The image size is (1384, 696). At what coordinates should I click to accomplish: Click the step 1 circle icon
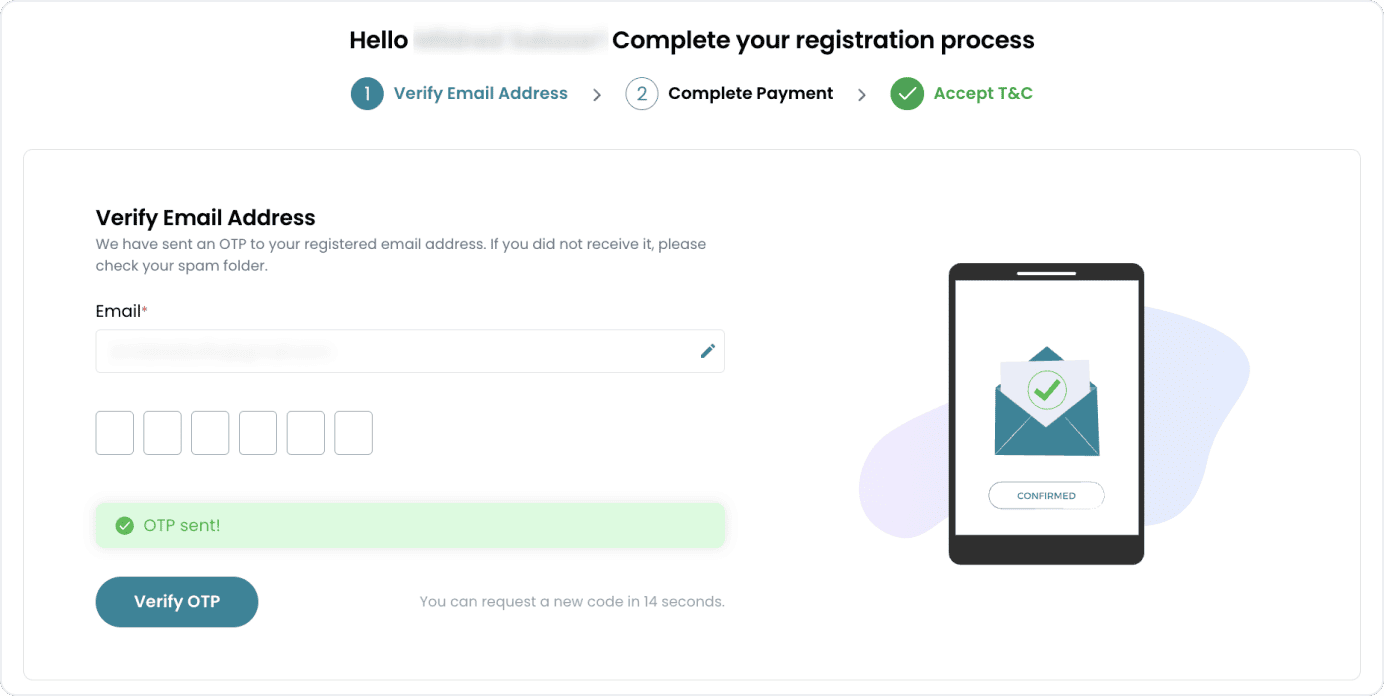[367, 94]
